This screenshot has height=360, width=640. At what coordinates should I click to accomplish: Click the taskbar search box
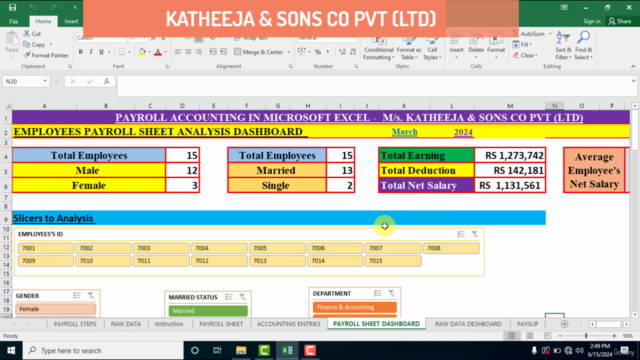pos(103,351)
